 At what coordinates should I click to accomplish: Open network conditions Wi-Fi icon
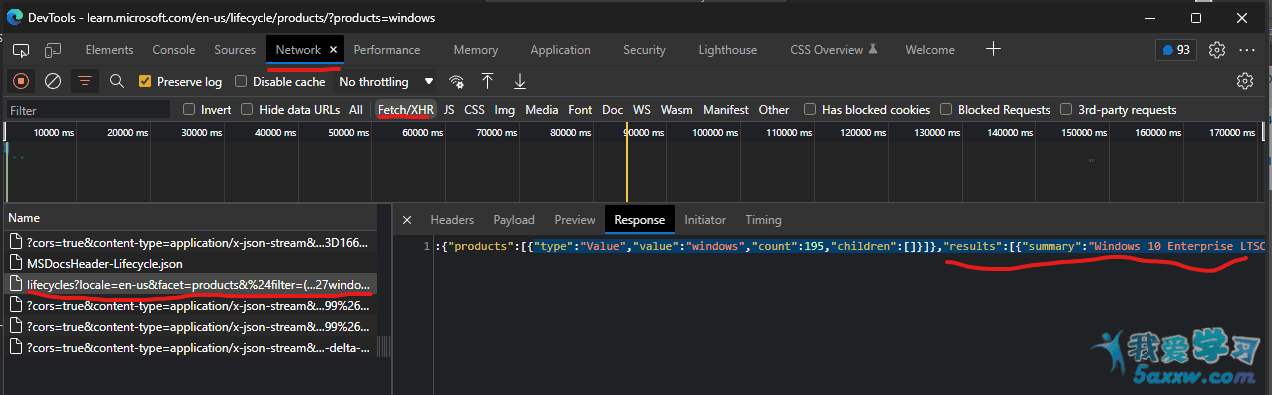tap(457, 81)
